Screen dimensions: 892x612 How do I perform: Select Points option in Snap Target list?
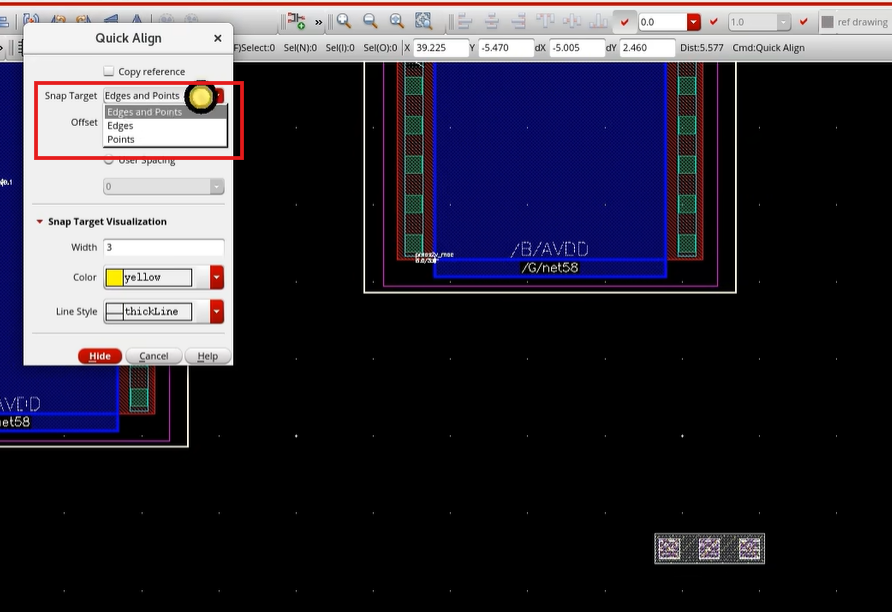coord(165,139)
